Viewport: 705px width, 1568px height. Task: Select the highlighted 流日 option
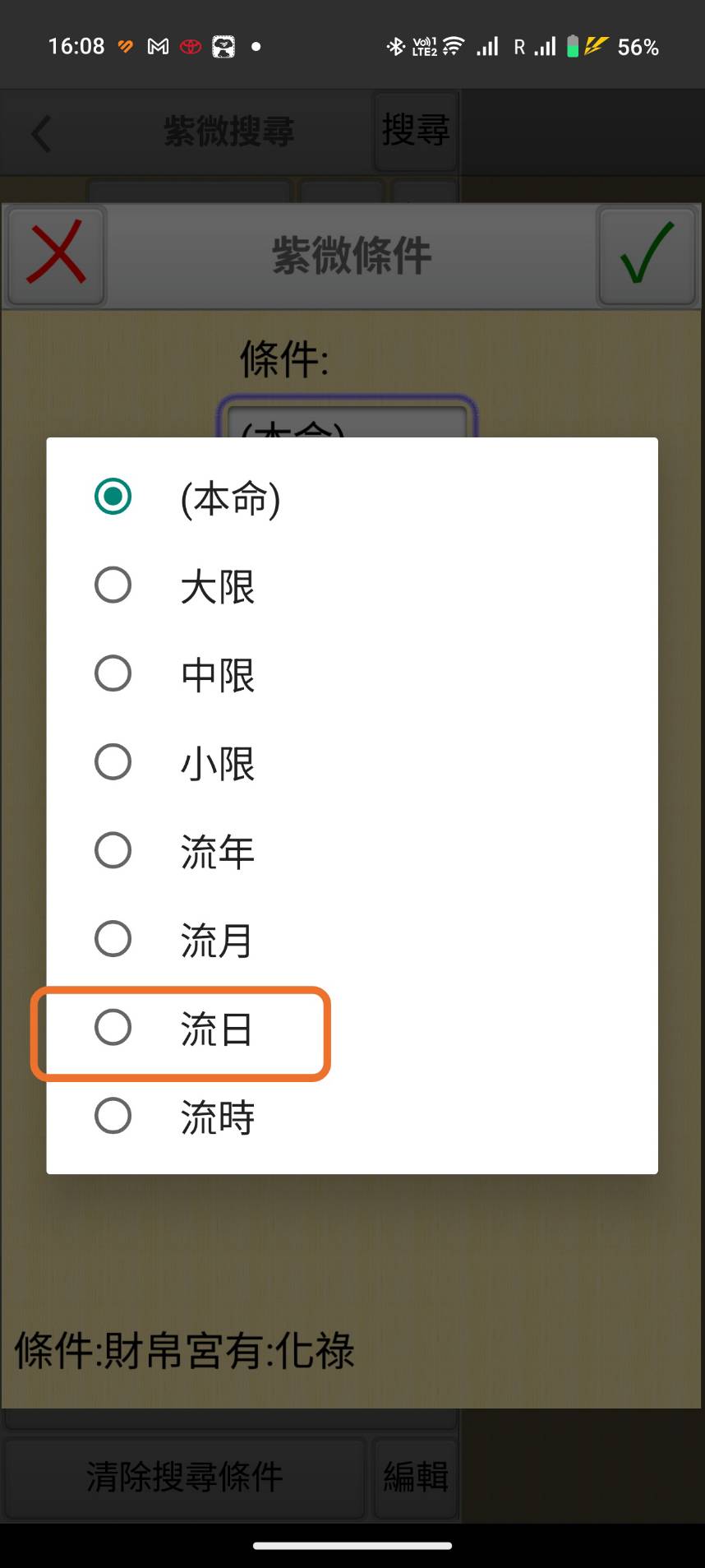click(x=113, y=1028)
